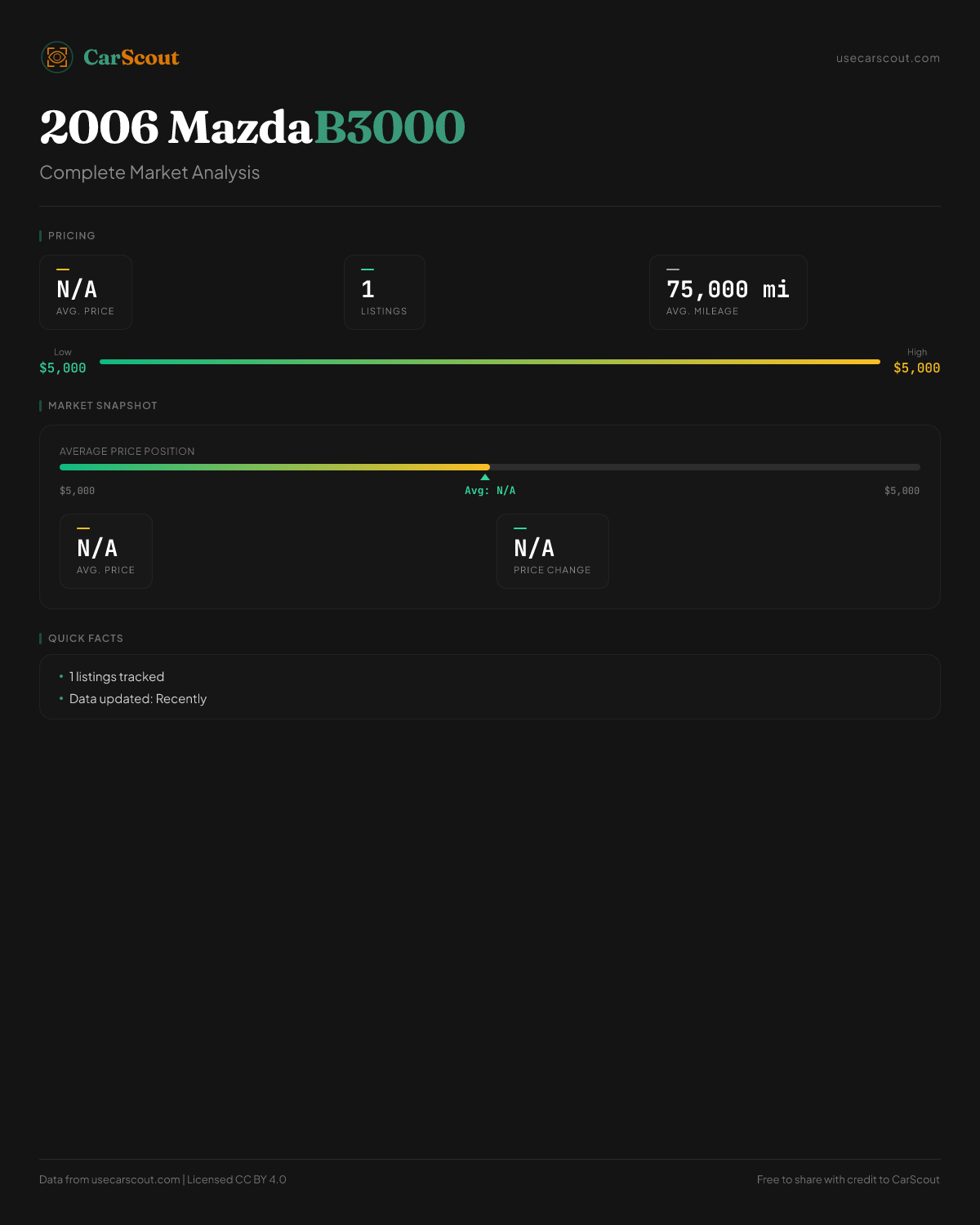Click the CarScout brand name text
The height and width of the screenshot is (1225, 980).
click(x=131, y=57)
